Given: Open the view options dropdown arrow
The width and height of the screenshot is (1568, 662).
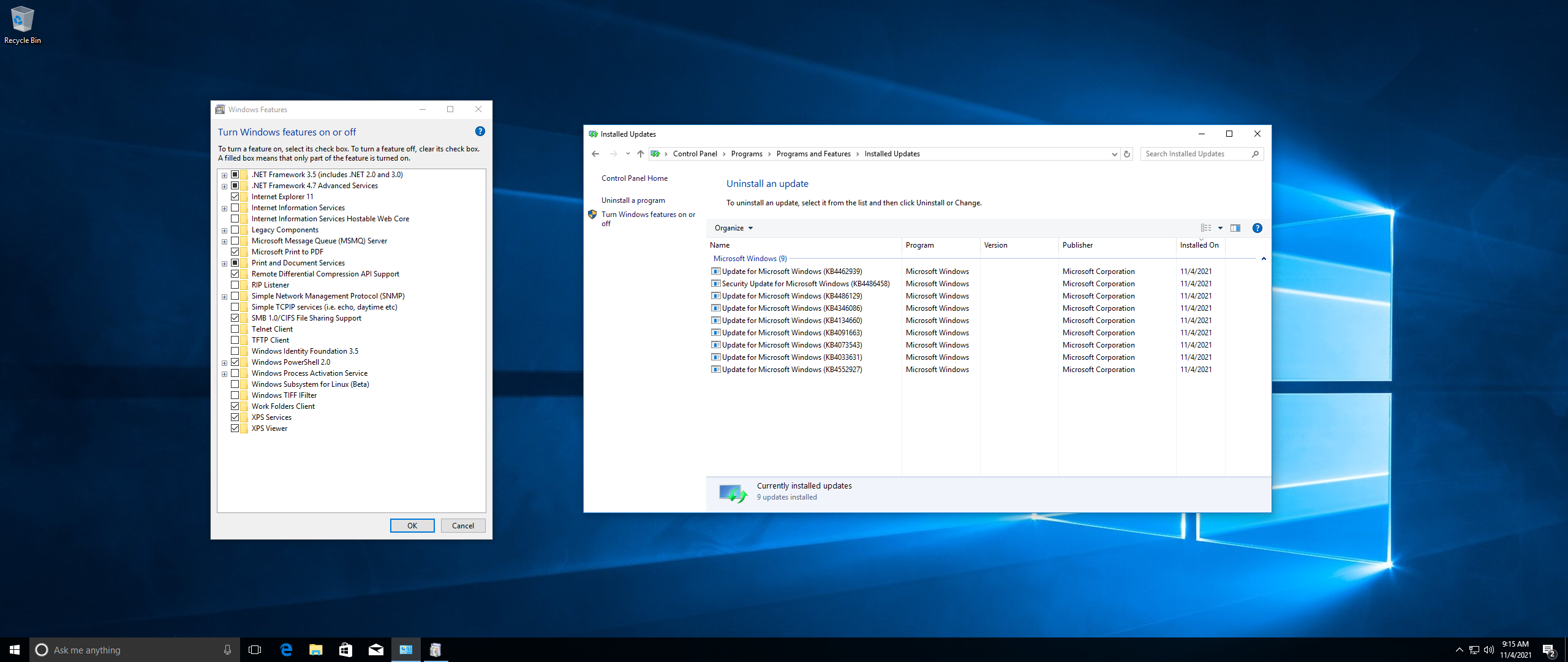Looking at the screenshot, I should (1220, 228).
